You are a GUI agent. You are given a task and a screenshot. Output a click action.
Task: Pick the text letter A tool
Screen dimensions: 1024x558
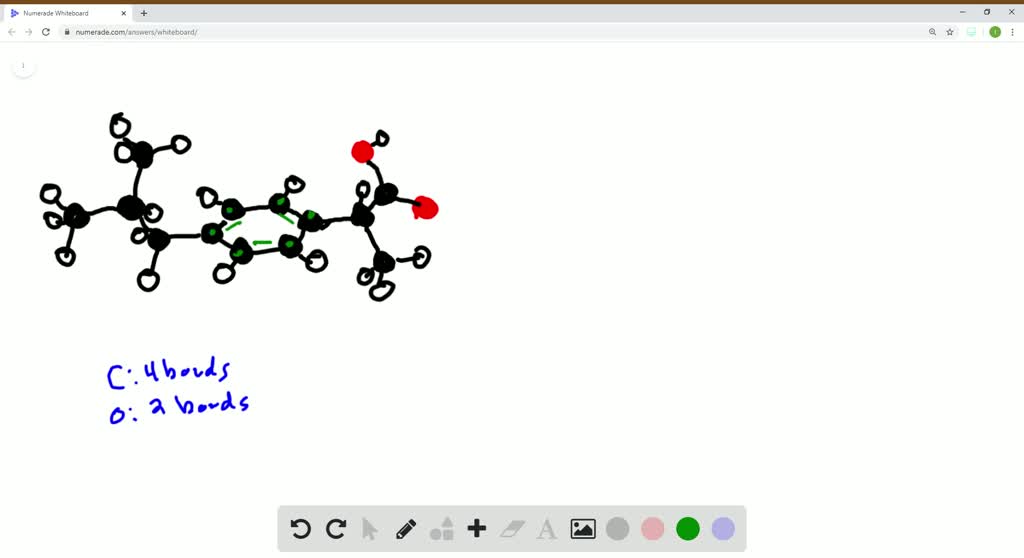[x=547, y=529]
